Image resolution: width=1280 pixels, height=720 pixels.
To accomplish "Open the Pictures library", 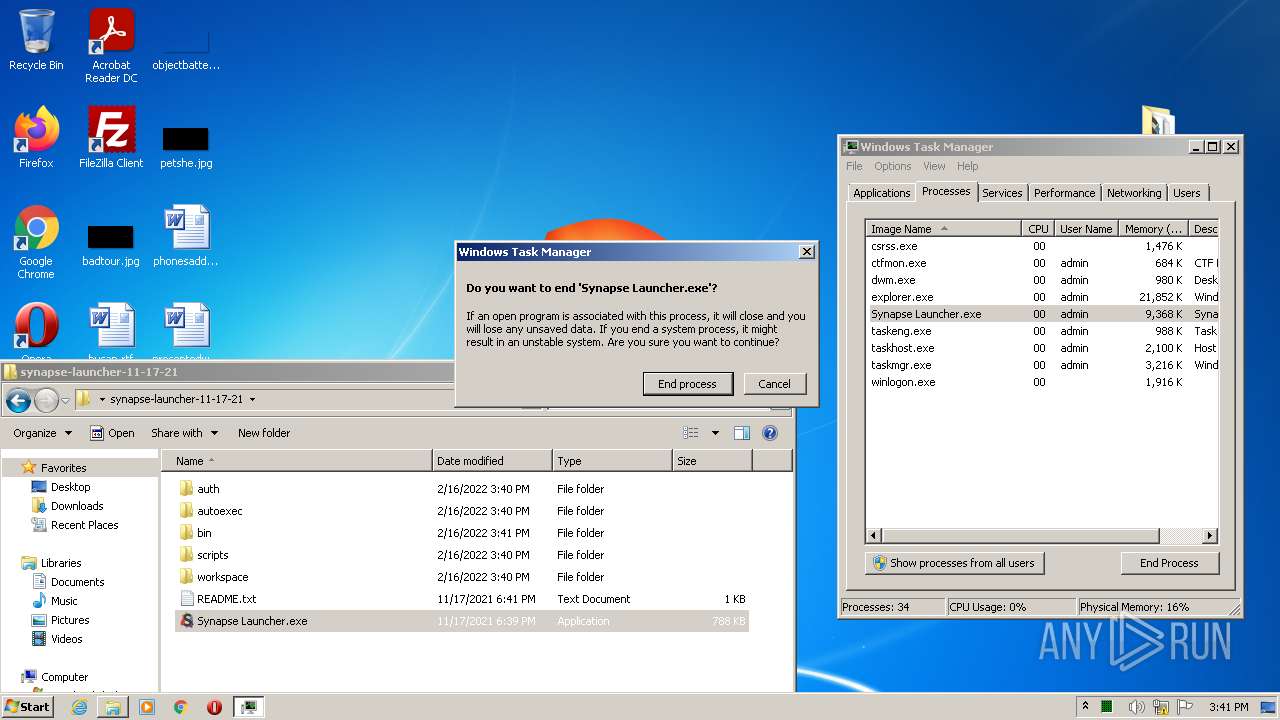I will pyautogui.click(x=70, y=620).
